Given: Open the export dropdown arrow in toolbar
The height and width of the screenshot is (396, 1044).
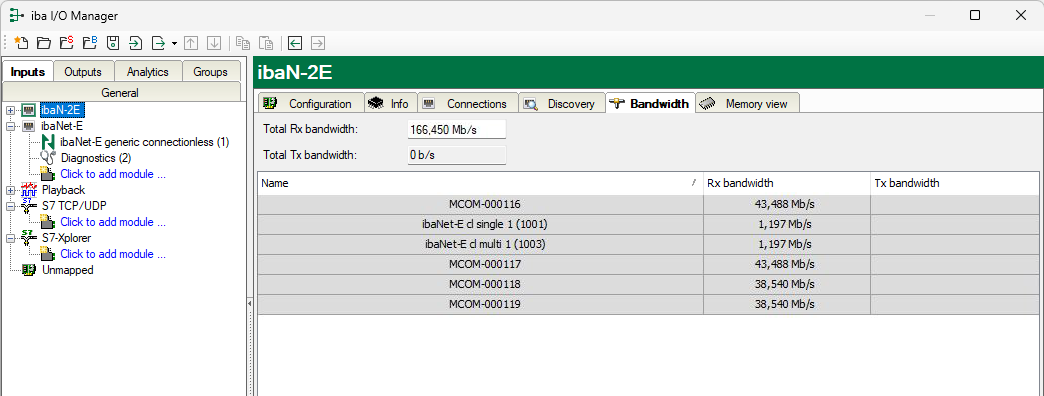Looking at the screenshot, I should click(x=174, y=43).
